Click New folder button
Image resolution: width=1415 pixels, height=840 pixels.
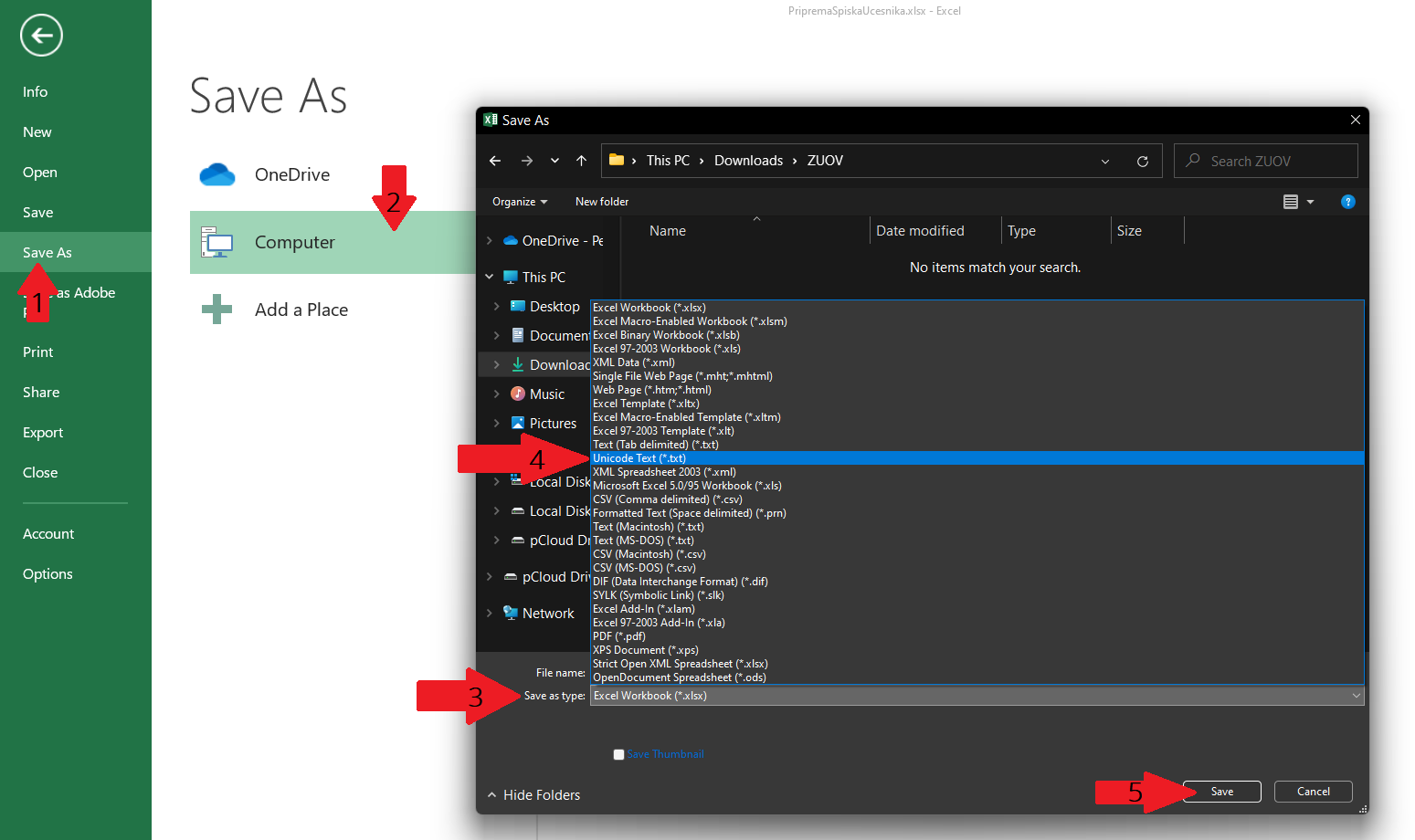(x=602, y=202)
